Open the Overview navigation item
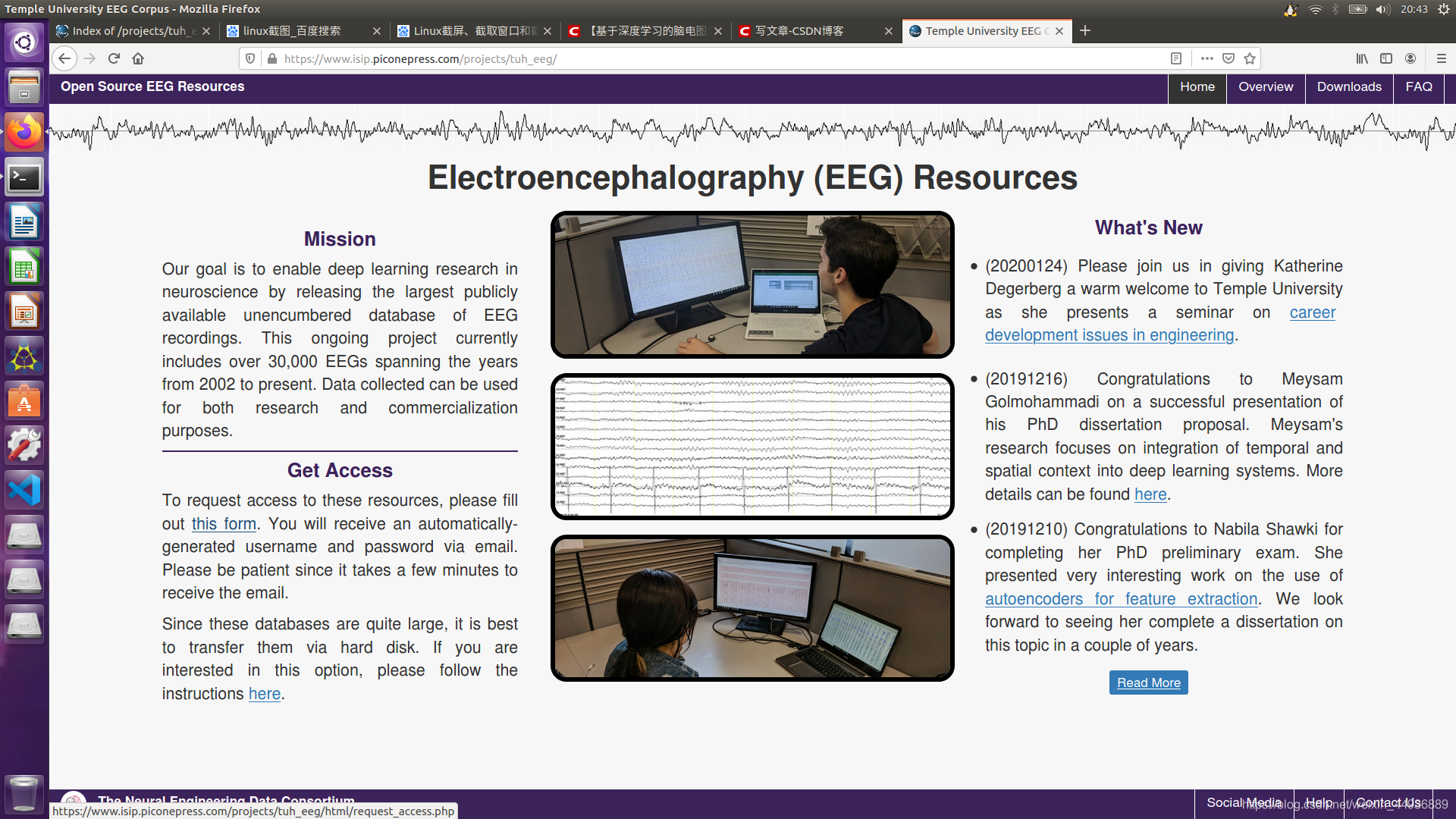The height and width of the screenshot is (819, 1456). [1266, 87]
